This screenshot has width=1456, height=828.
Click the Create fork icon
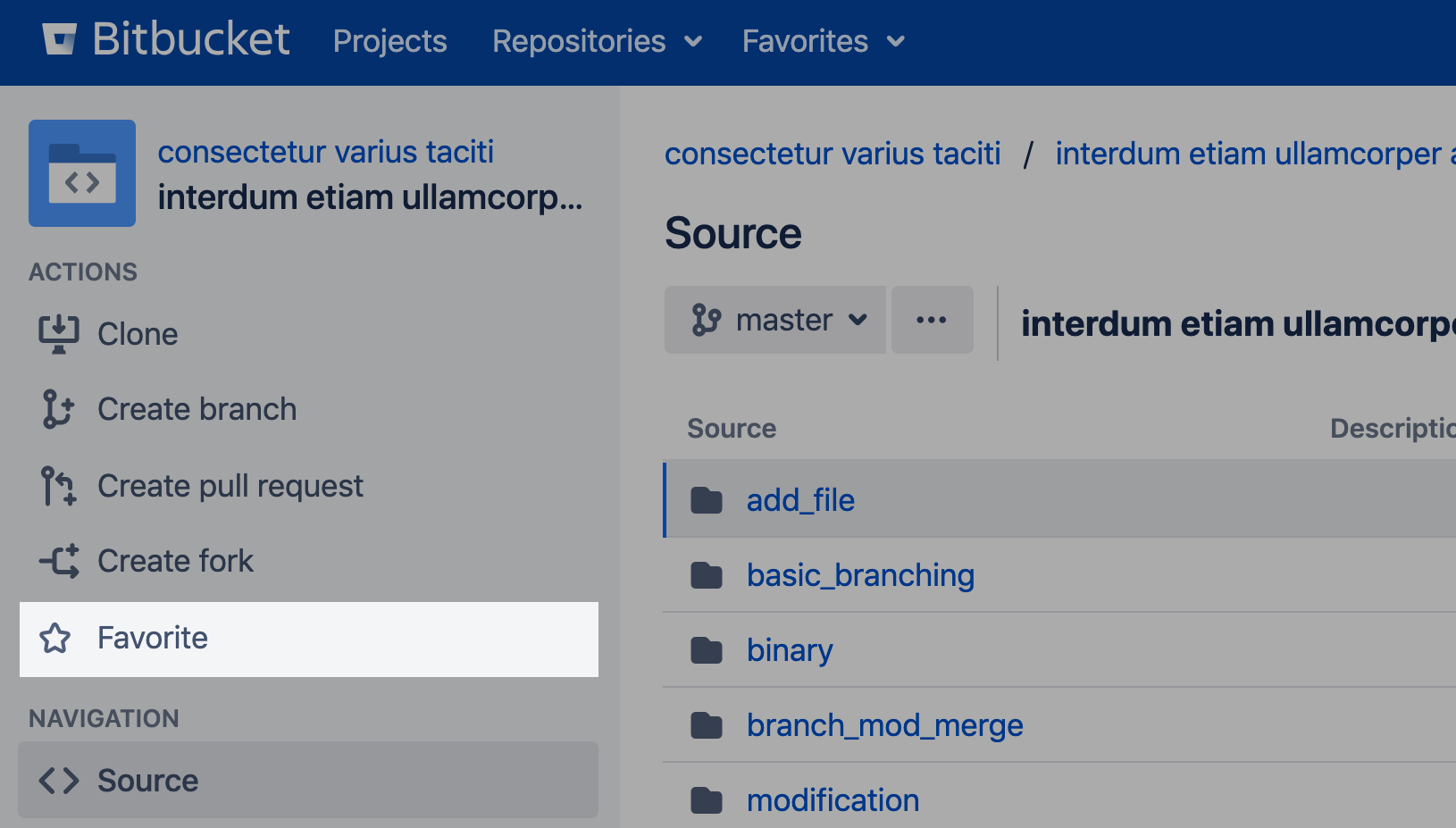pyautogui.click(x=59, y=561)
